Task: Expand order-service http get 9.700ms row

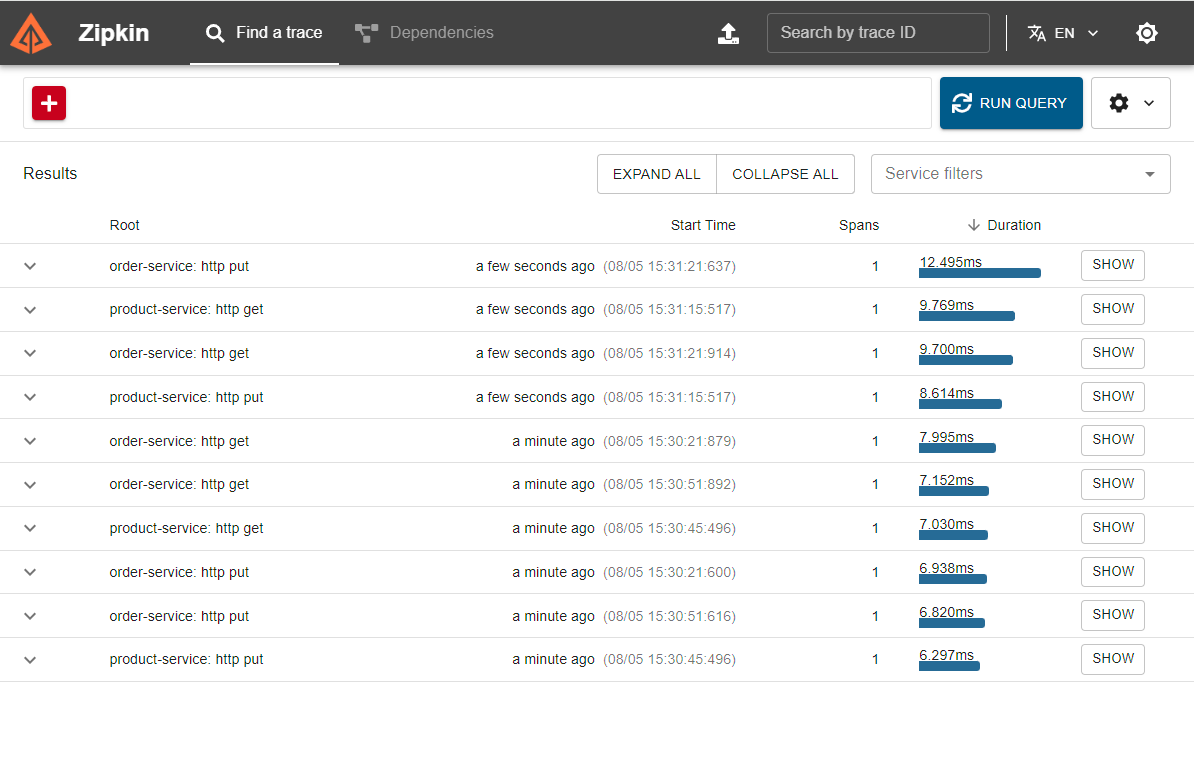Action: (x=30, y=353)
